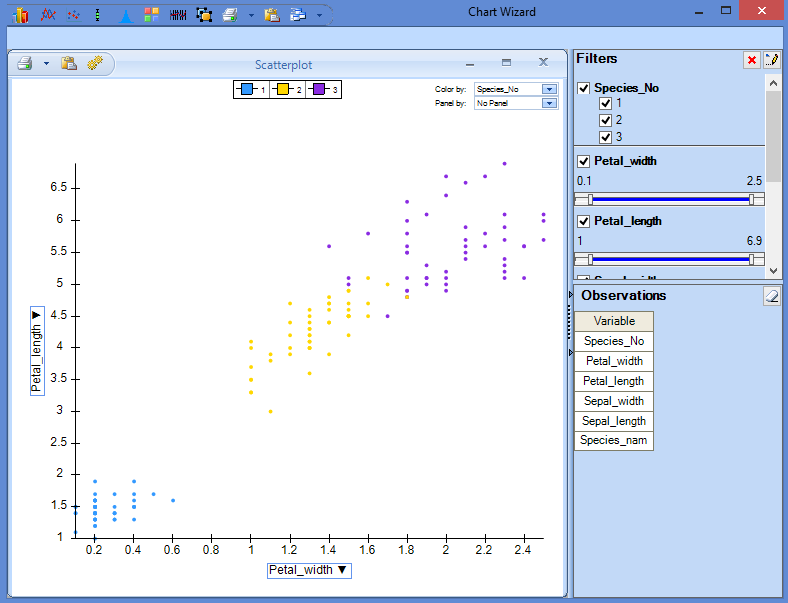
Task: Click the Petal_length y-axis label button
Action: (x=37, y=351)
